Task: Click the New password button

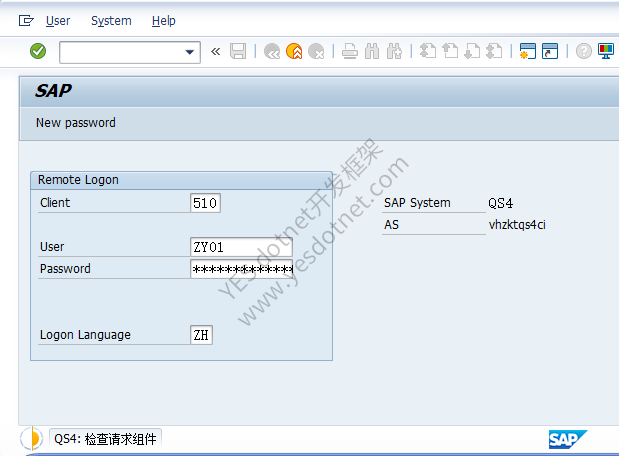Action: [x=76, y=123]
